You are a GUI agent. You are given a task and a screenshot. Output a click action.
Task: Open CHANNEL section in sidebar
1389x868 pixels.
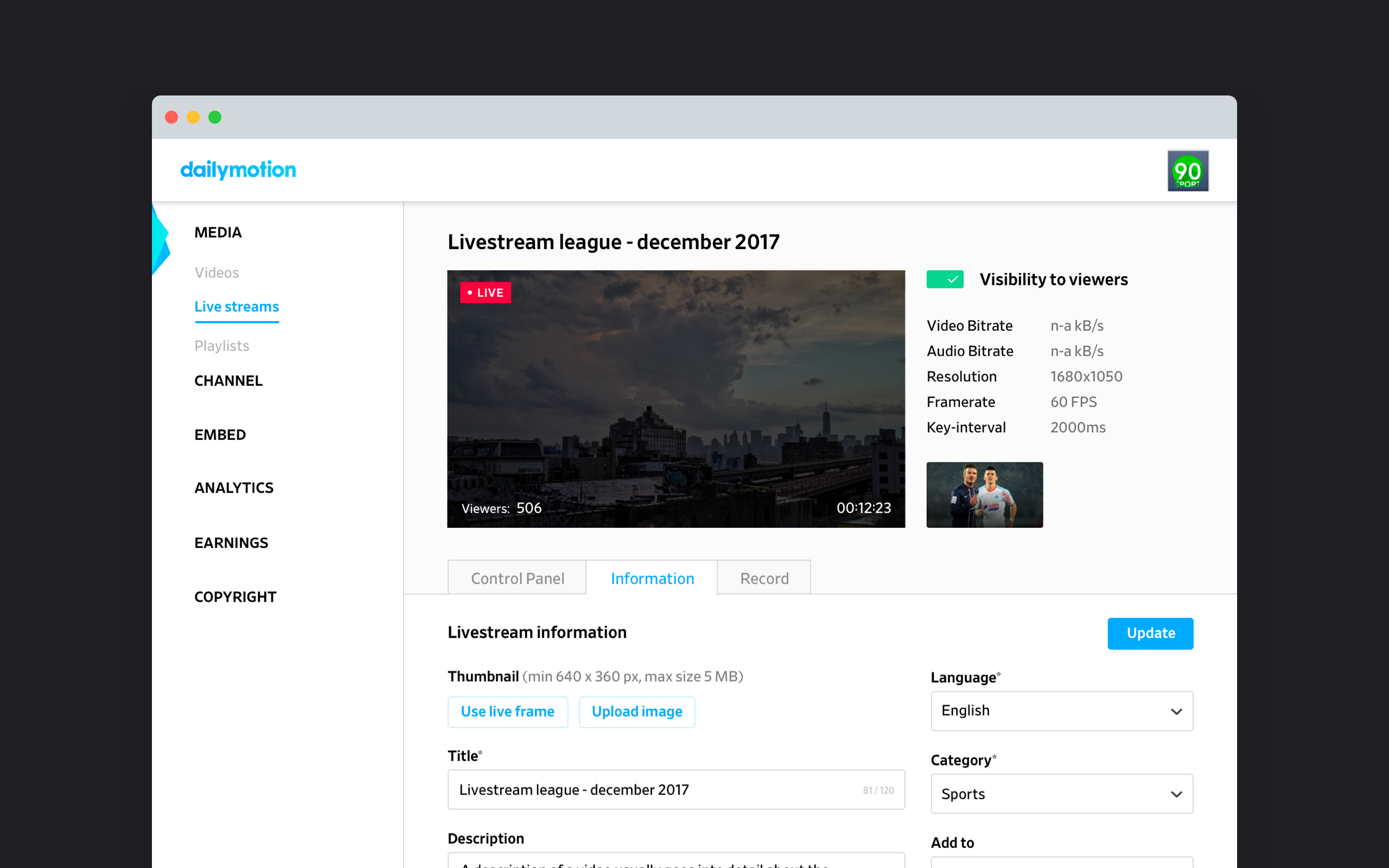[x=228, y=381]
